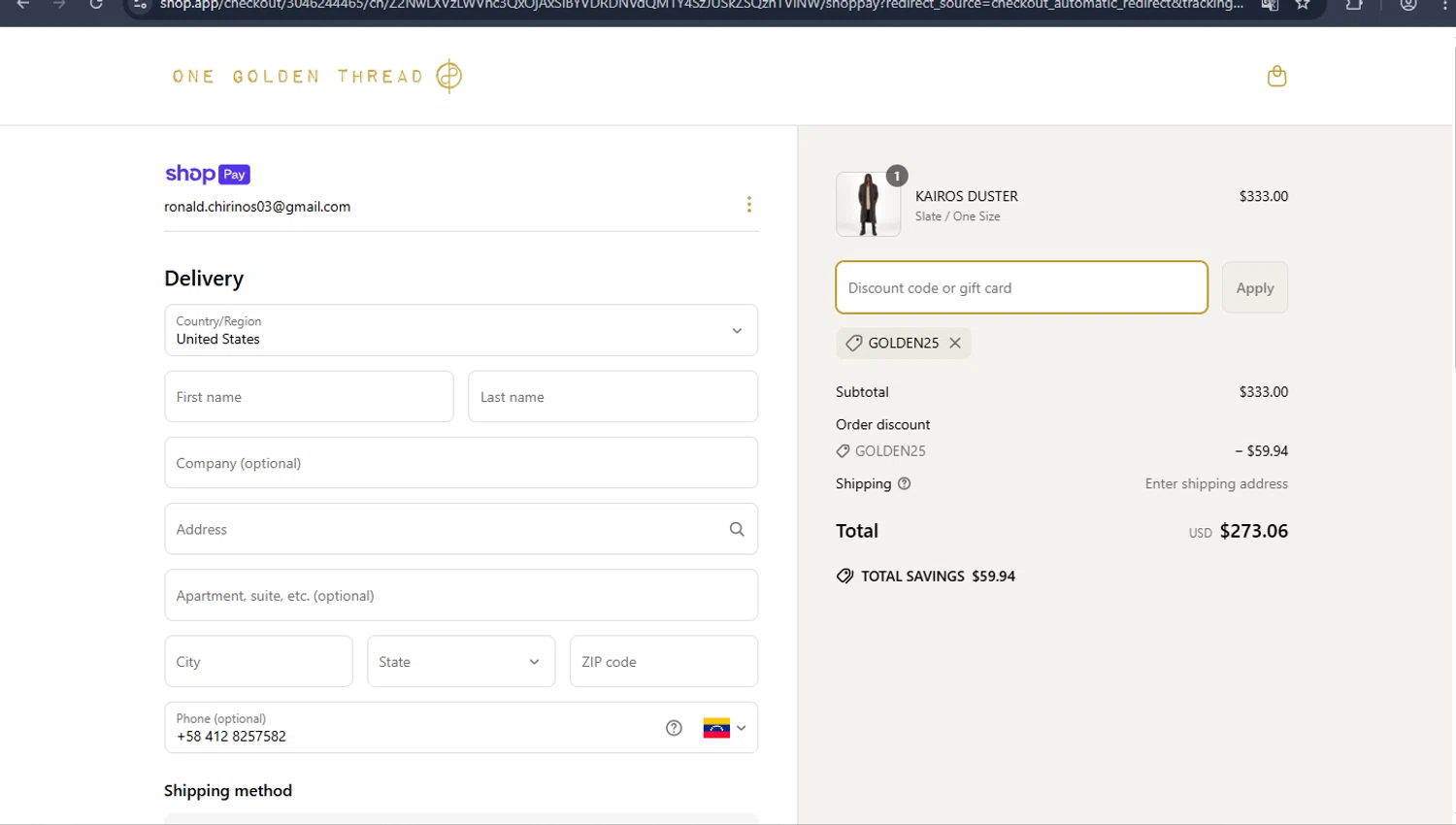Expand the Country/Region dropdown
Image resolution: width=1456 pixels, height=825 pixels.
pos(461,330)
